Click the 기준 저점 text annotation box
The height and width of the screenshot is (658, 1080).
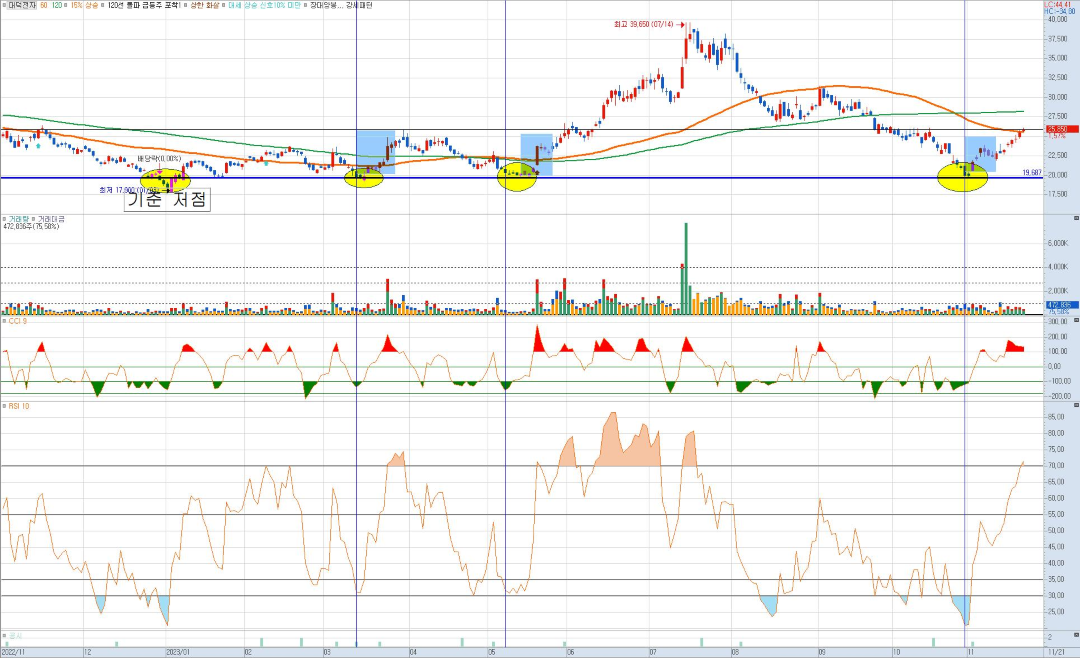tap(167, 200)
